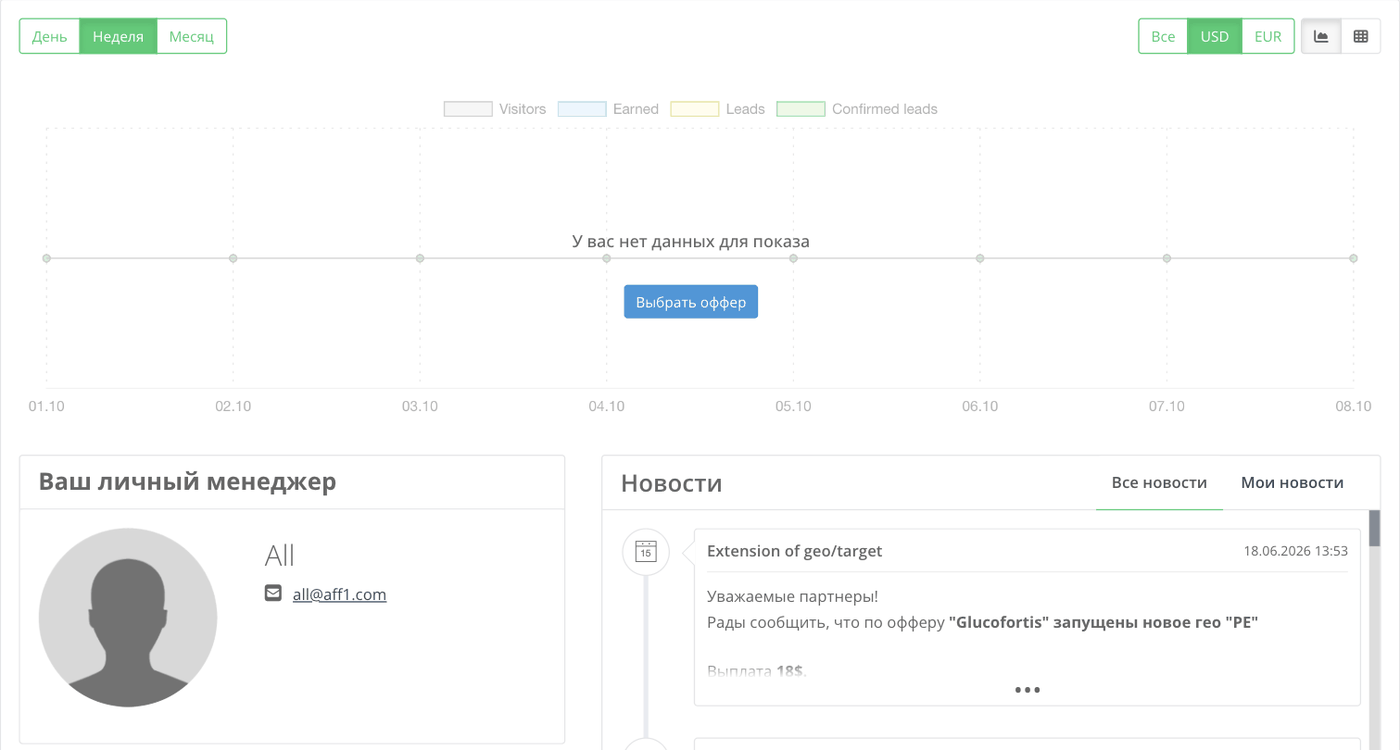Toggle the Visitors legend swatch
This screenshot has height=750, width=1400.
[x=468, y=109]
